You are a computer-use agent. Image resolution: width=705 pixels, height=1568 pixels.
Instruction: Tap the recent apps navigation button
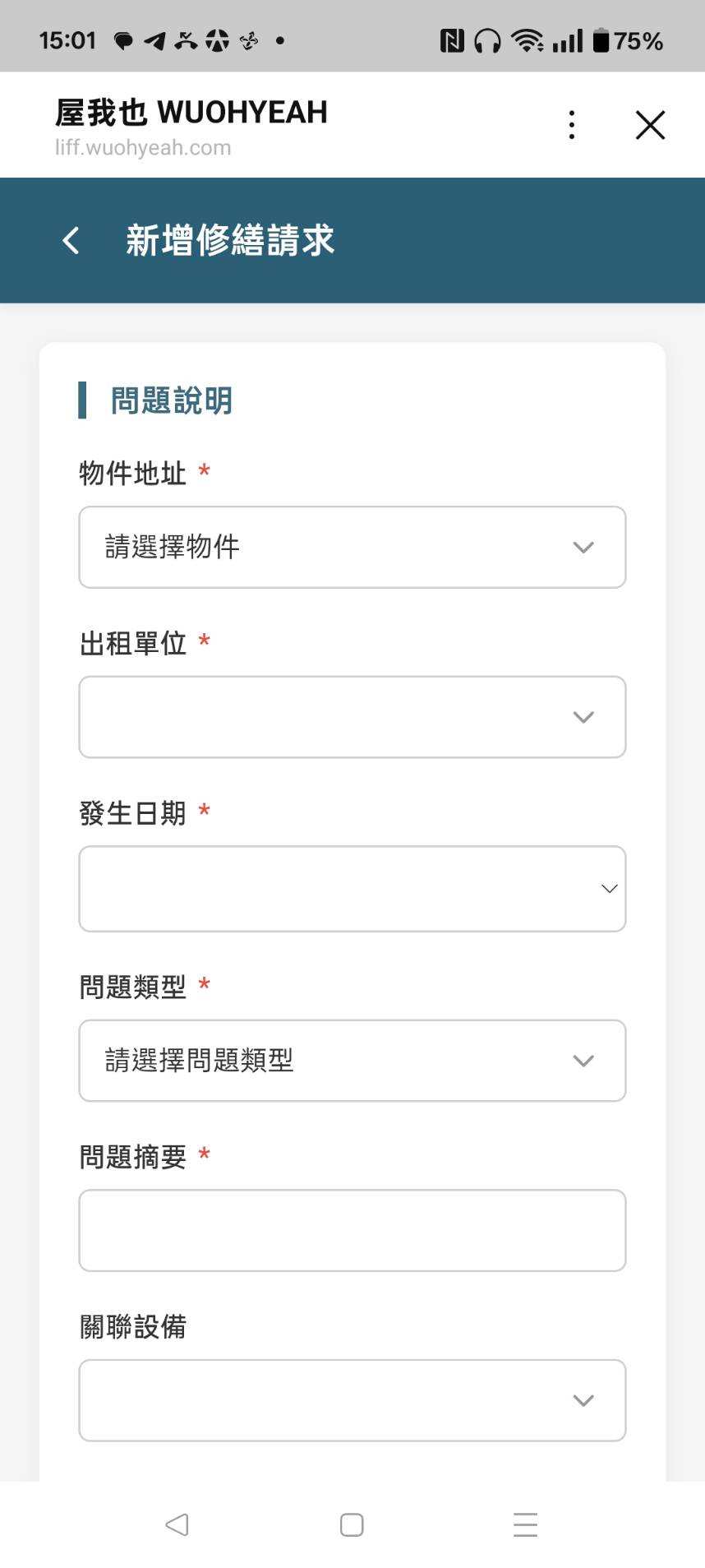coord(525,1524)
